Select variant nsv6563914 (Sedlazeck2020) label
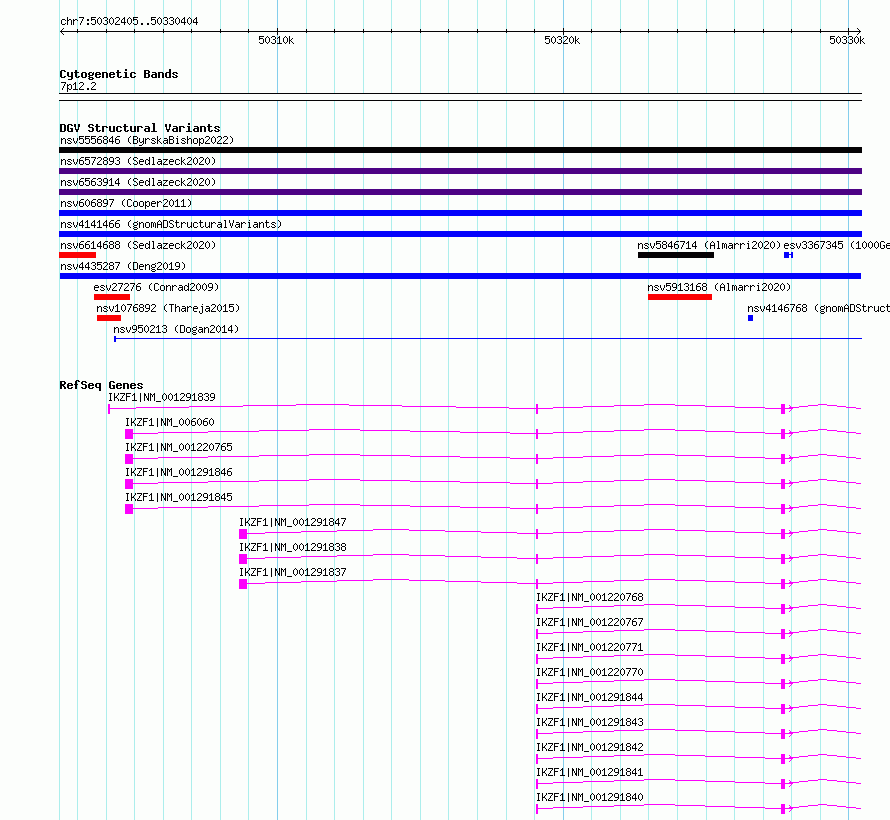This screenshot has height=820, width=890. tap(138, 182)
